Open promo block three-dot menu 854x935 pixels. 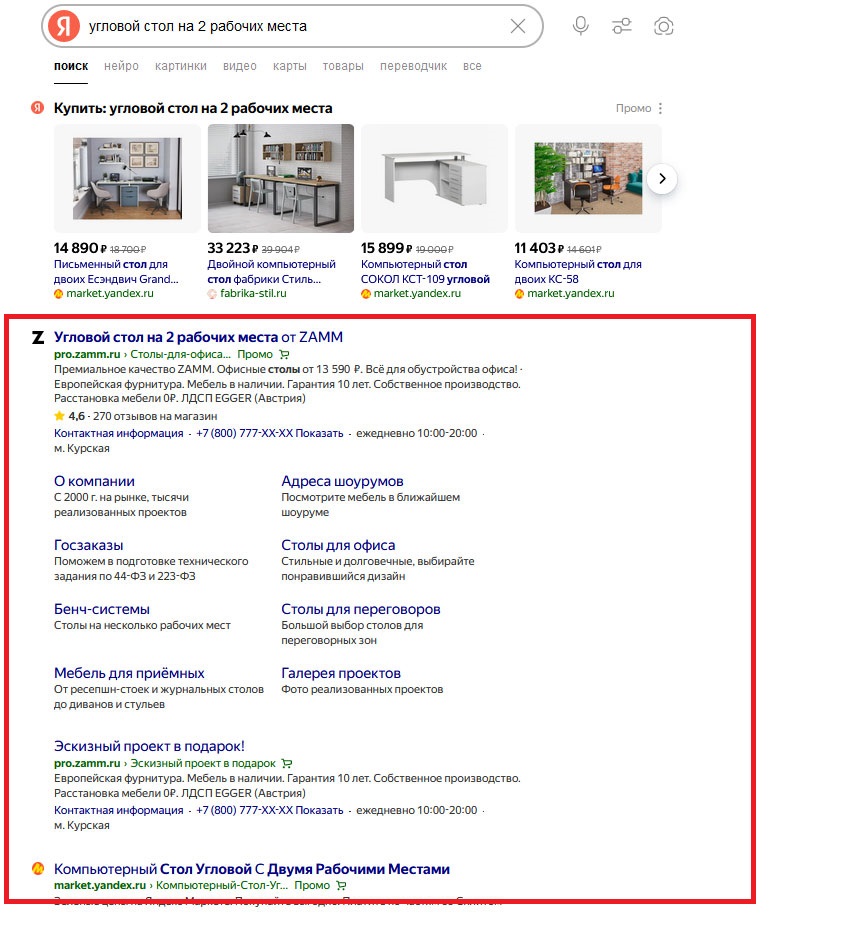coord(660,109)
